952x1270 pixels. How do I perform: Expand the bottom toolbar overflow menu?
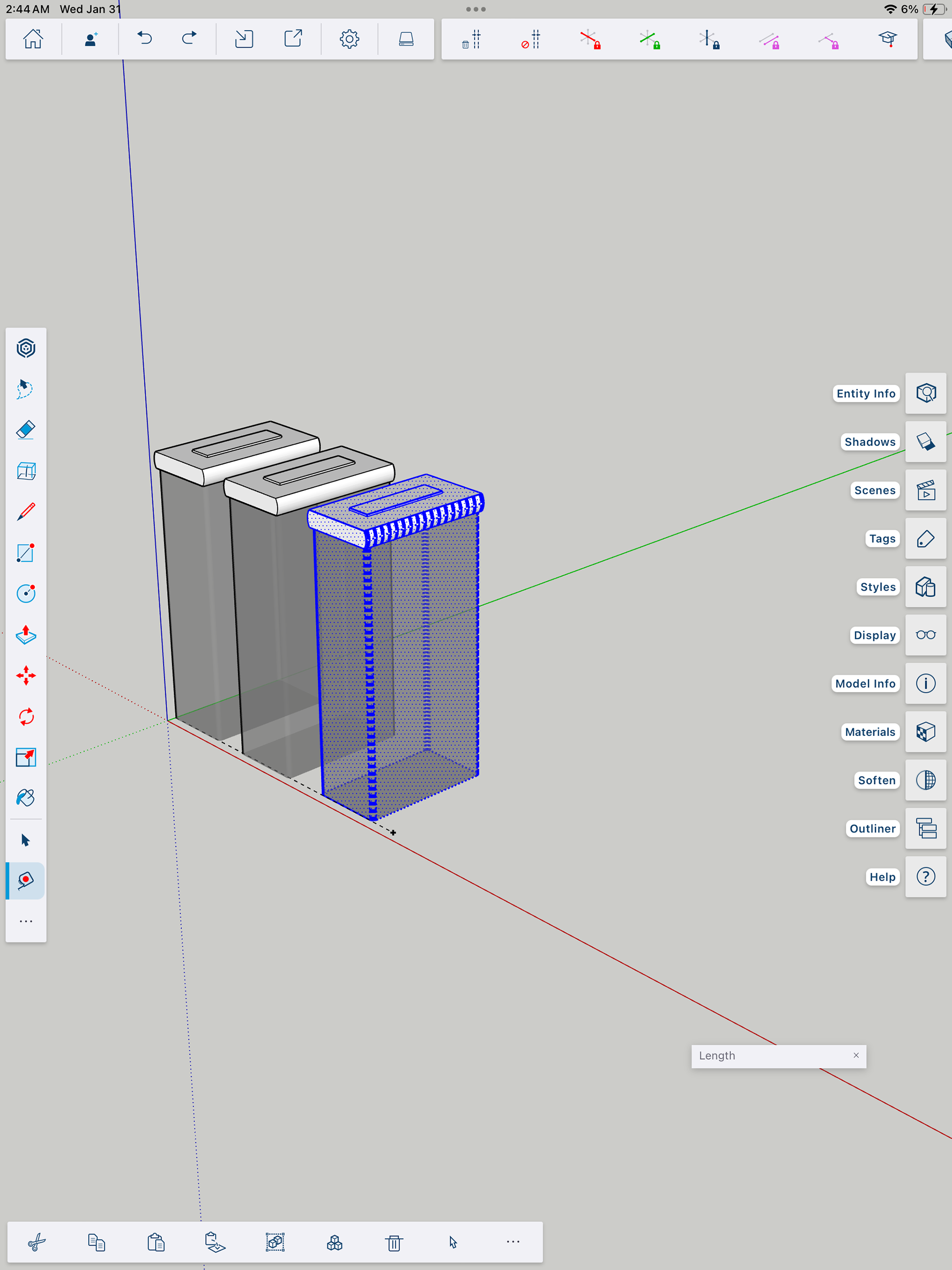[x=513, y=1242]
